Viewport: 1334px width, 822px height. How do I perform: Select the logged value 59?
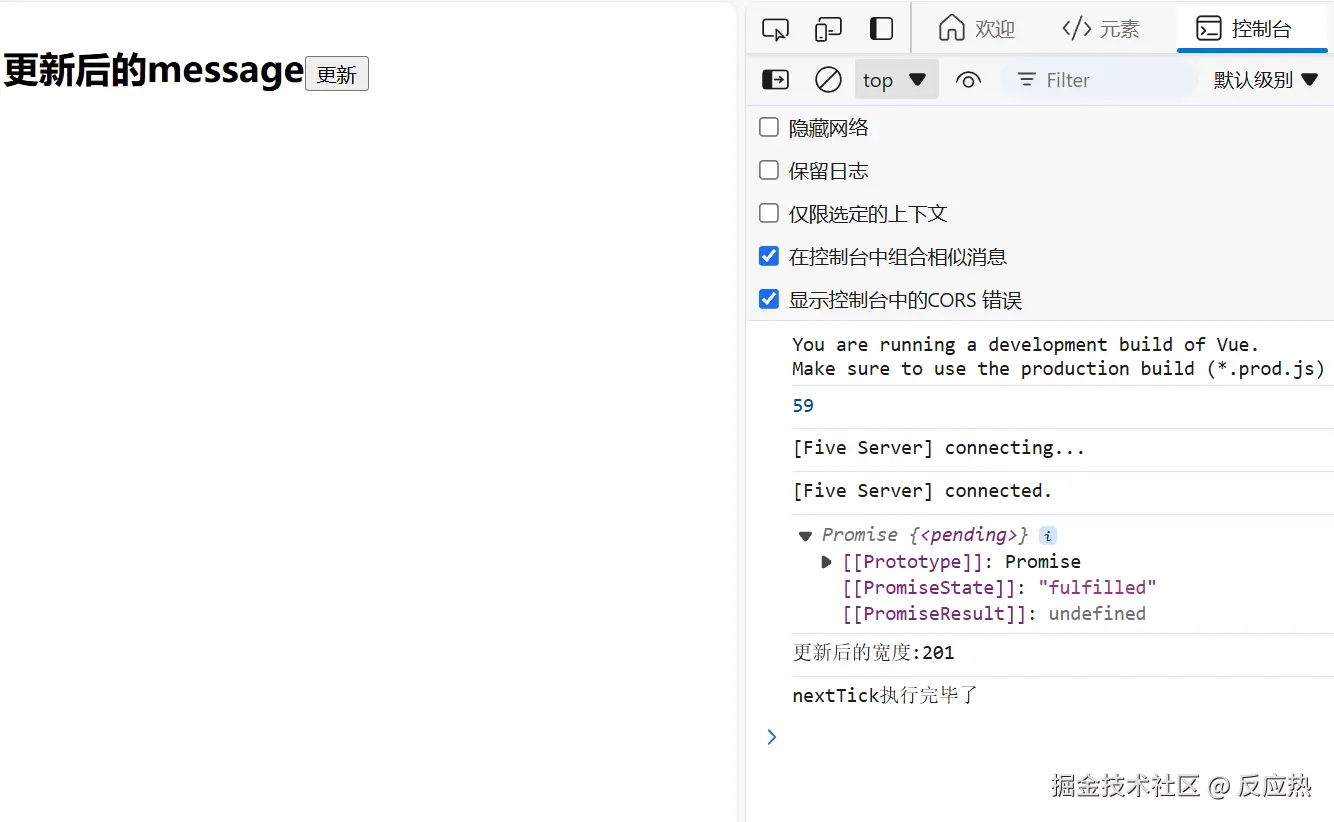click(x=803, y=406)
